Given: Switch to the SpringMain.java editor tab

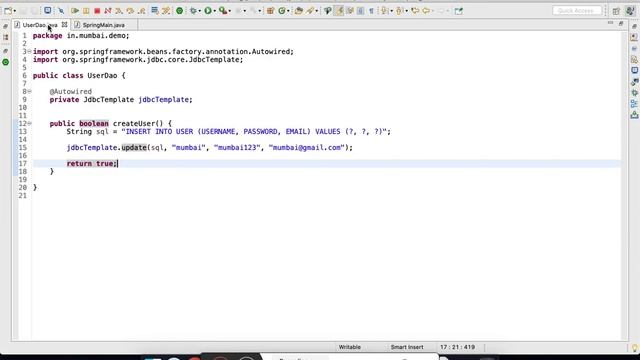Looking at the screenshot, I should (x=103, y=25).
